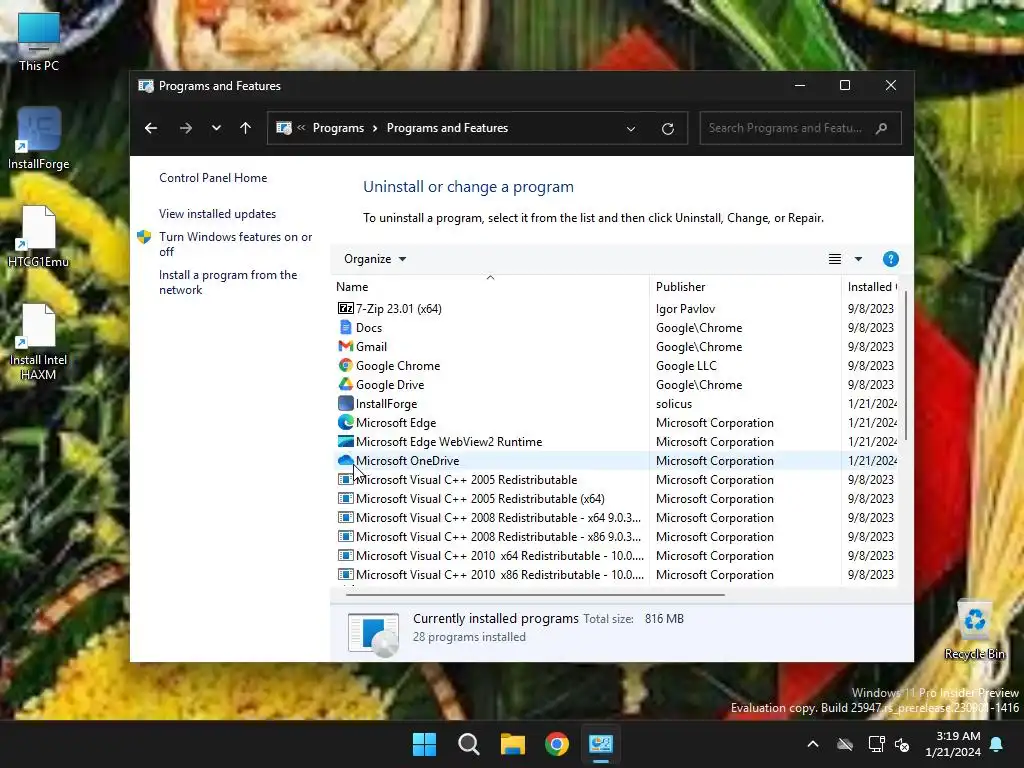
Task: Open Control Panel Home link
Action: point(213,178)
